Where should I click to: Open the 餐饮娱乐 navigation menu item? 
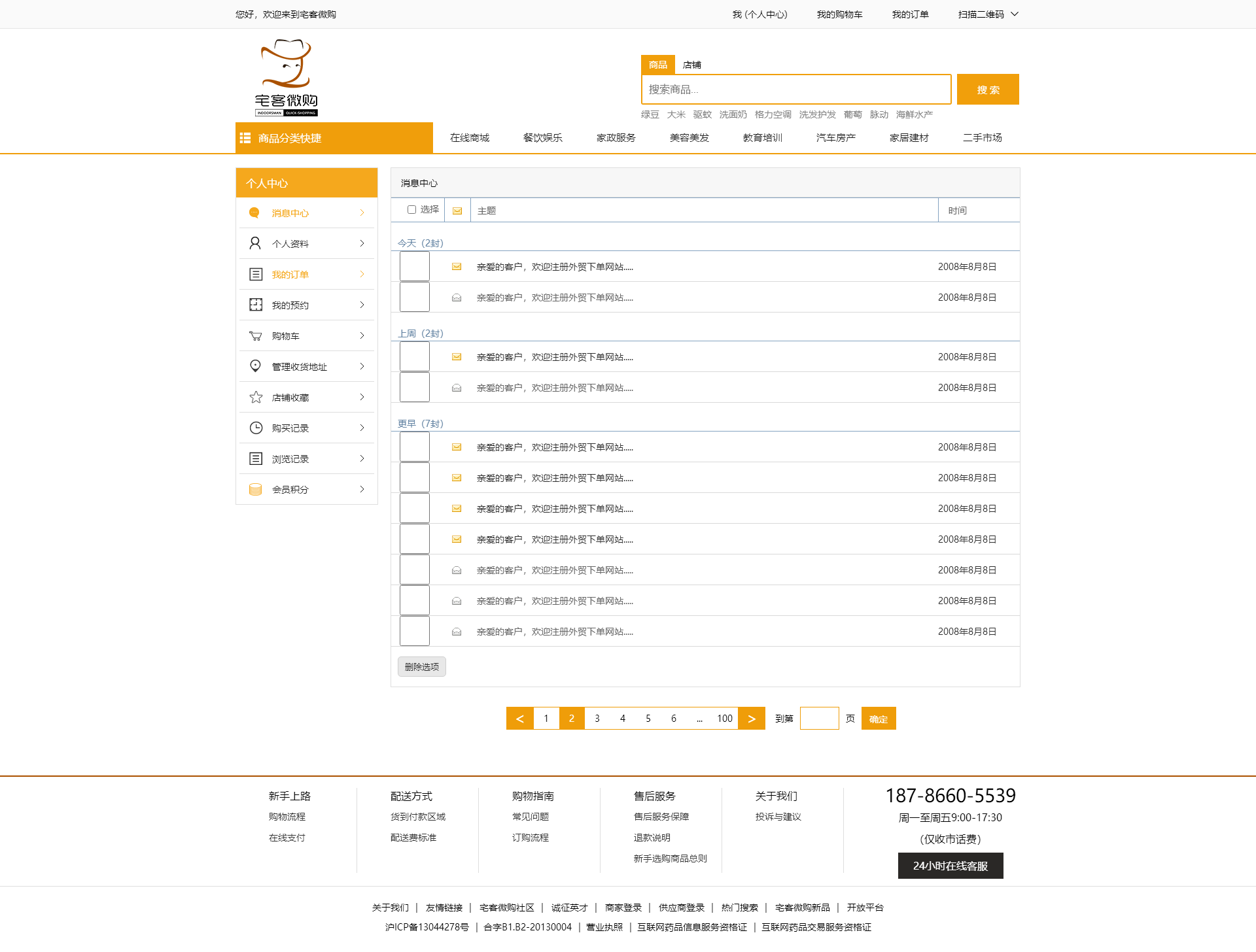[x=542, y=137]
